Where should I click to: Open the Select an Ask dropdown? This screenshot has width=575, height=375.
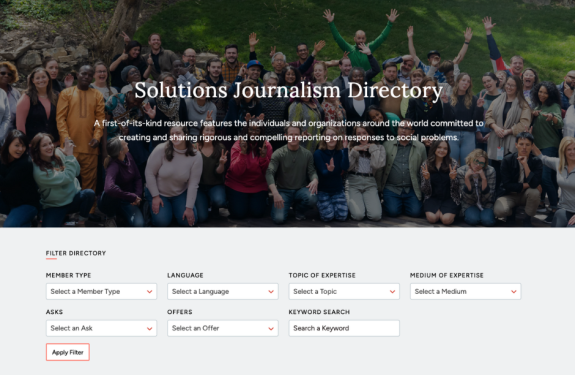(101, 328)
